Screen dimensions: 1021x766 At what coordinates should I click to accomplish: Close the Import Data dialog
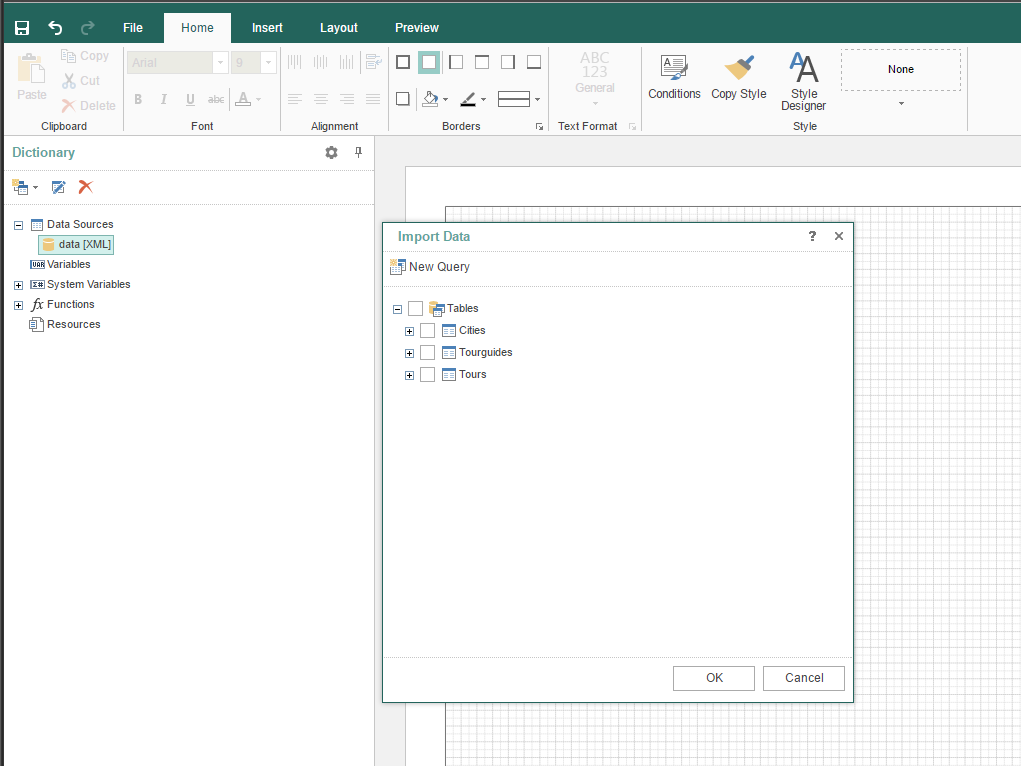839,236
